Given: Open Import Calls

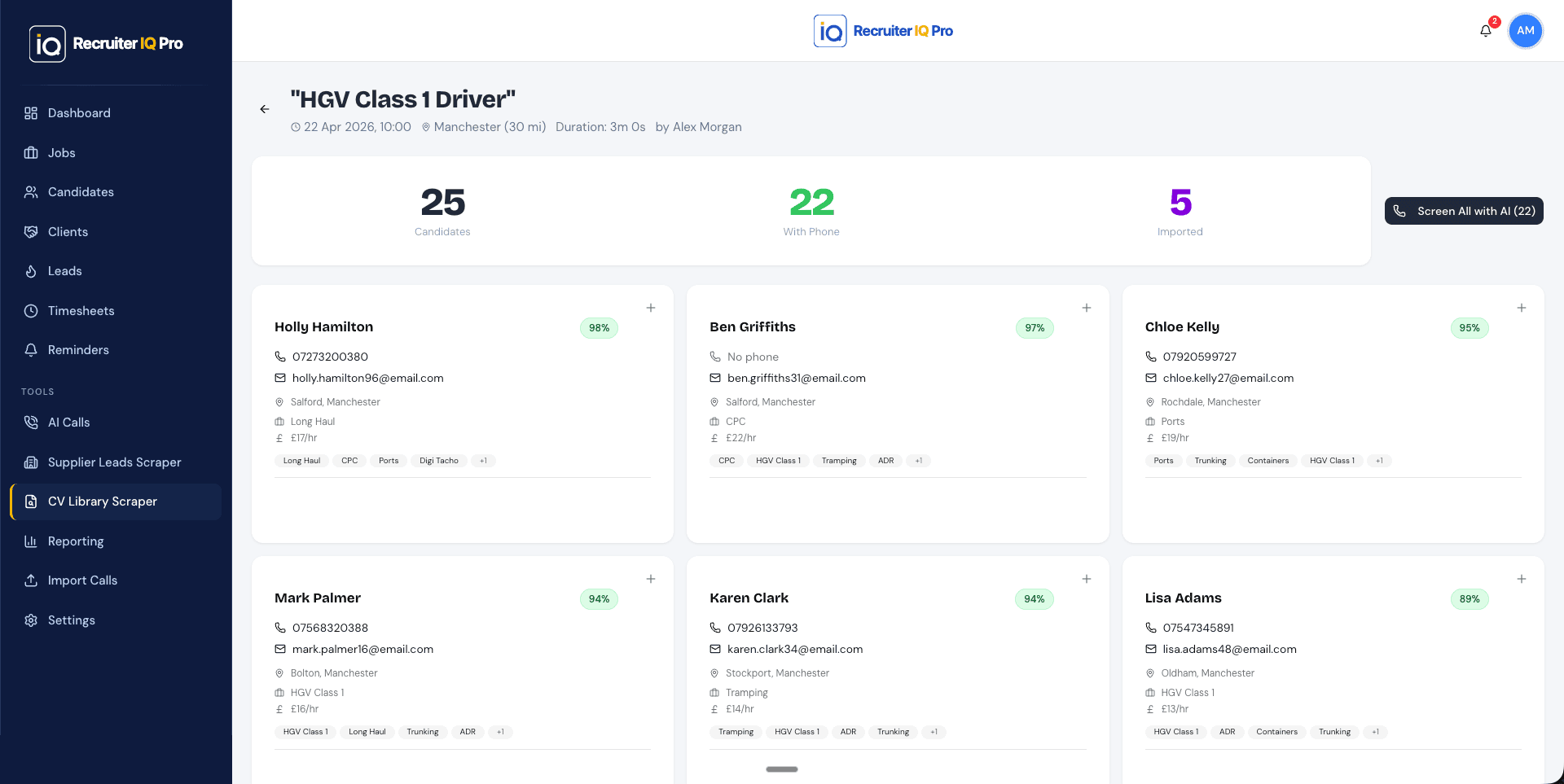Looking at the screenshot, I should tap(116, 580).
